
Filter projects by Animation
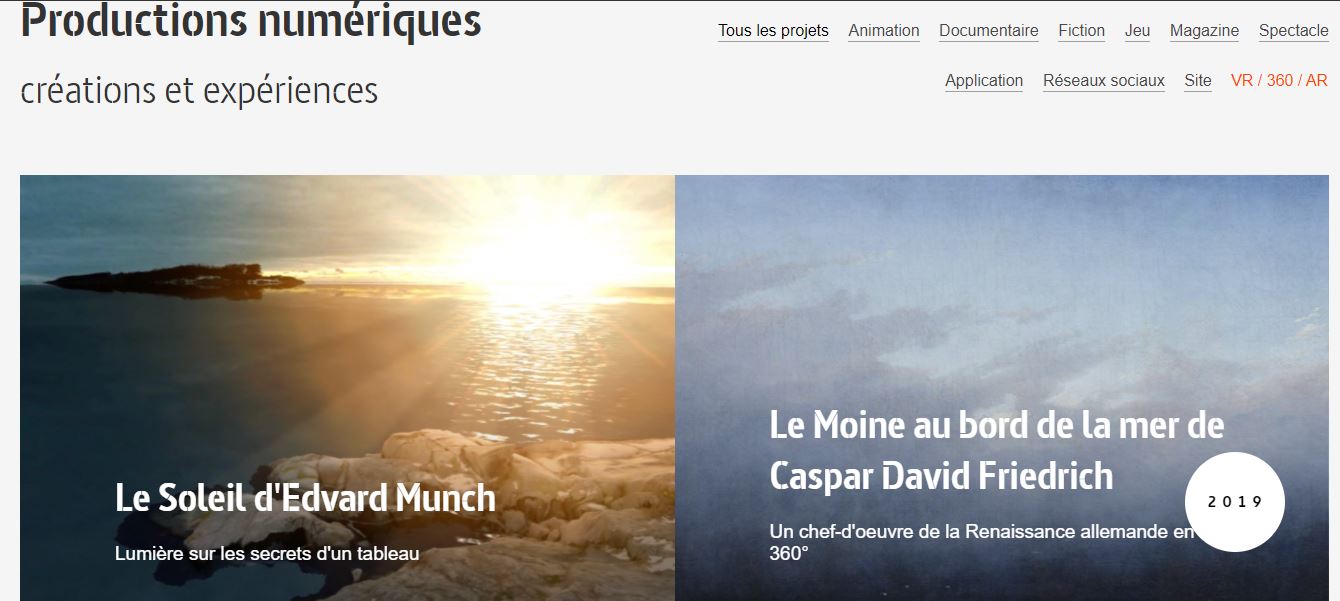tap(884, 31)
